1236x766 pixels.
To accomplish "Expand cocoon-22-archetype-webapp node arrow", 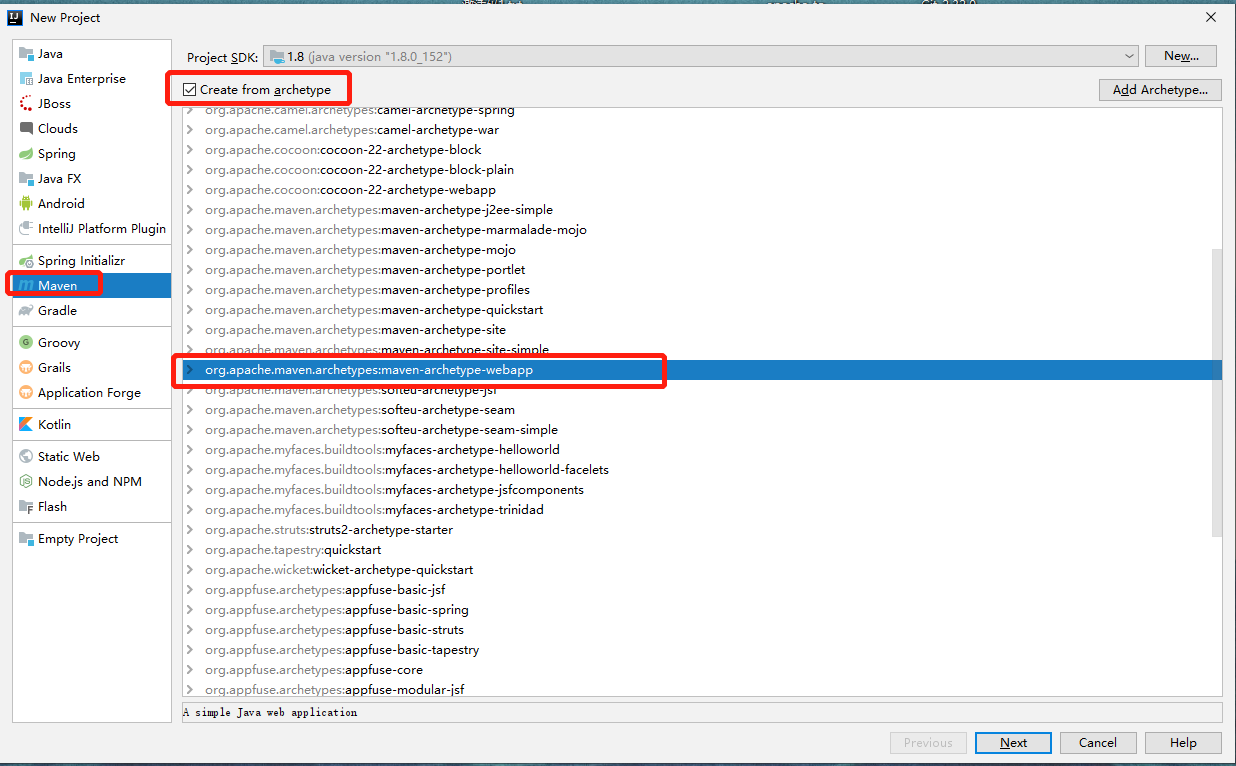I will 191,190.
